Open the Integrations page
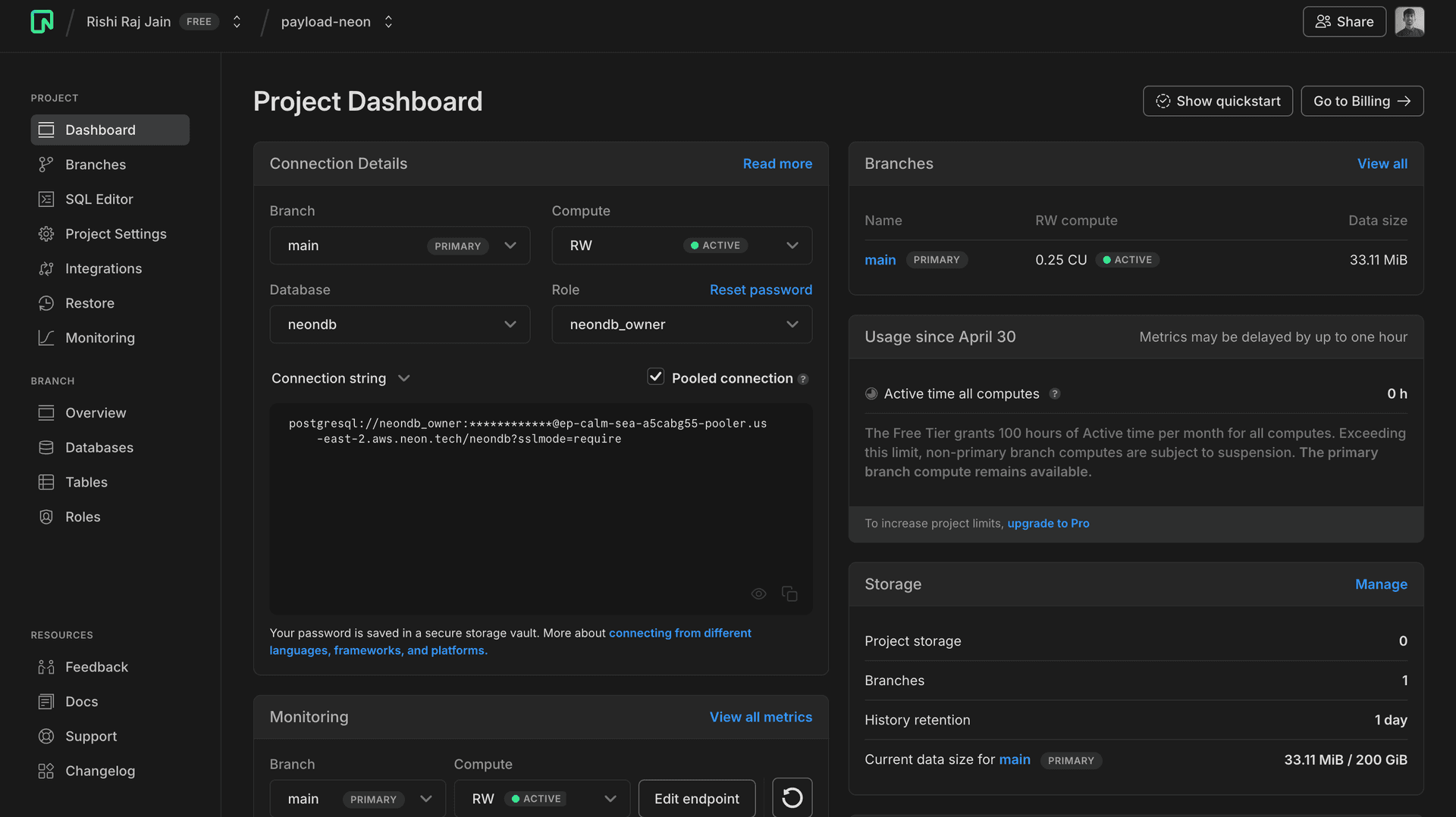1456x817 pixels. [103, 268]
